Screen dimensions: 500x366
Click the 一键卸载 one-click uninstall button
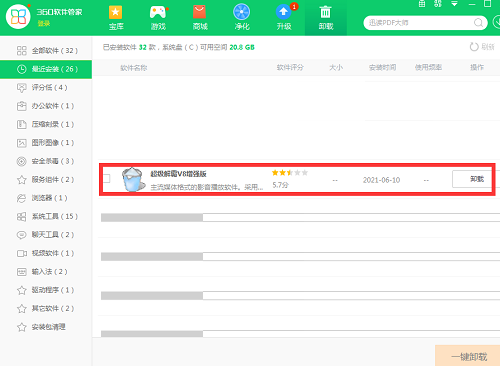(468, 356)
